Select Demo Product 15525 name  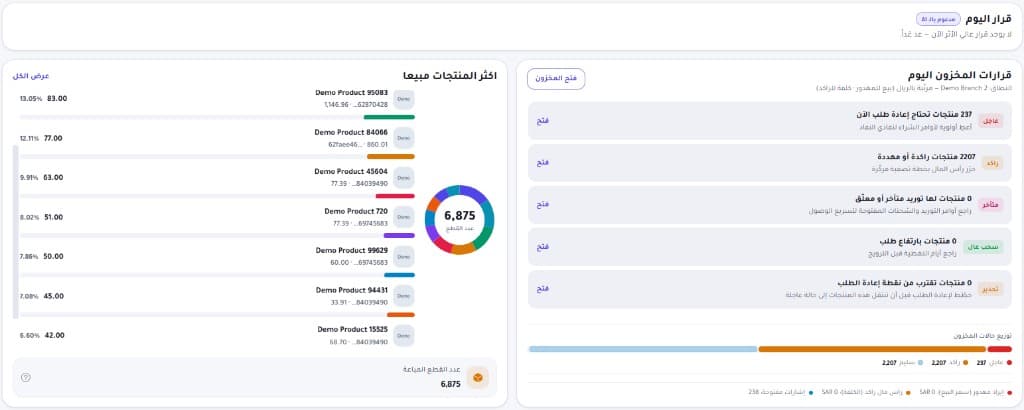[353, 329]
